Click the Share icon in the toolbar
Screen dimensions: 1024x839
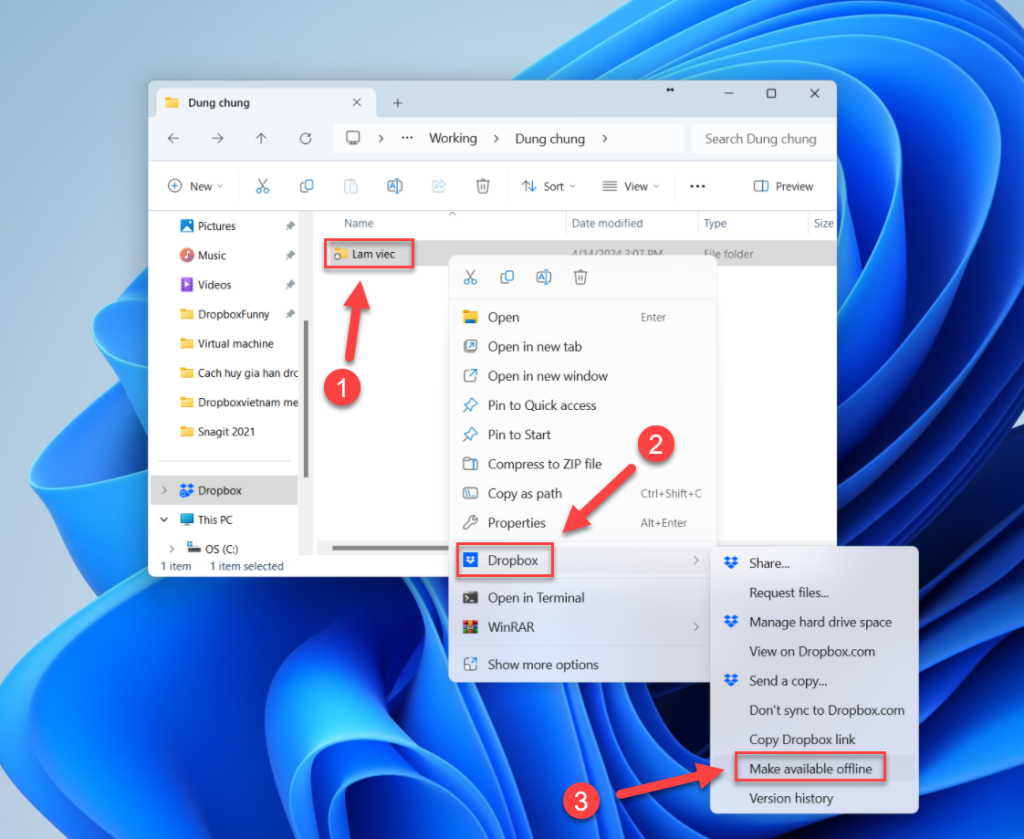[x=438, y=186]
